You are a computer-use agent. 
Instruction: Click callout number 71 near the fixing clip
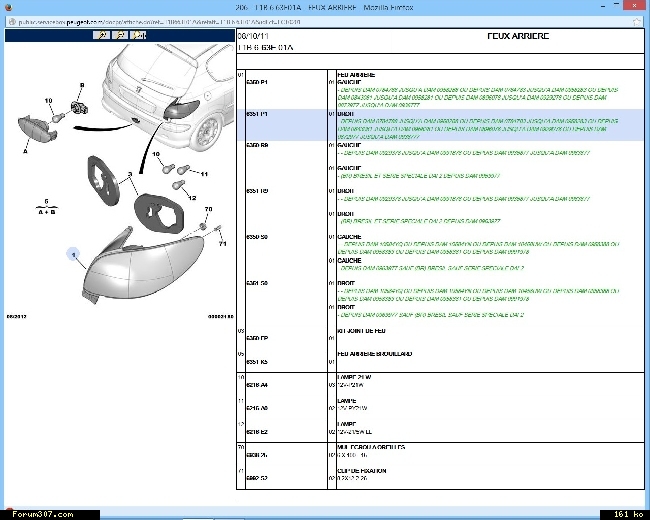(x=223, y=243)
